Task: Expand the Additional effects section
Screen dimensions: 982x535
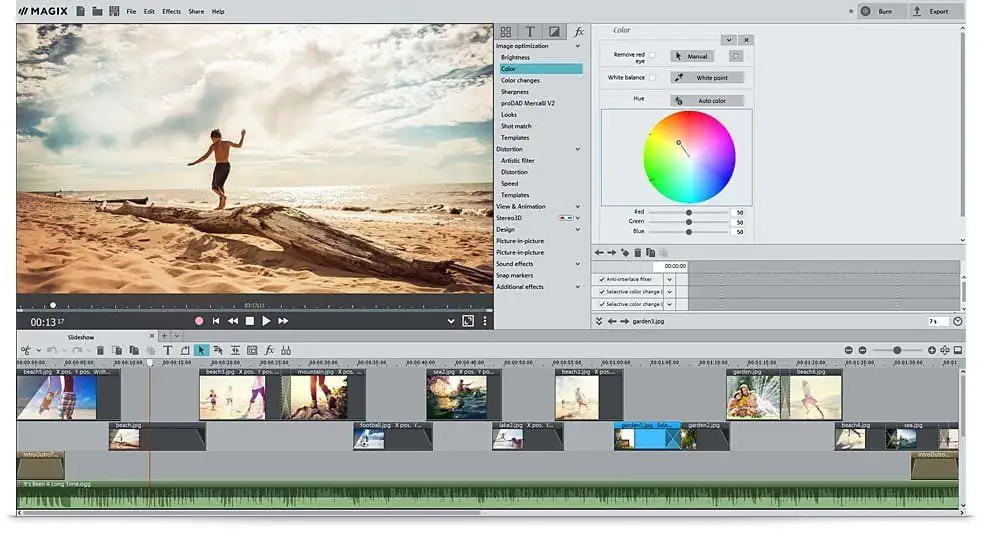Action: 577,287
